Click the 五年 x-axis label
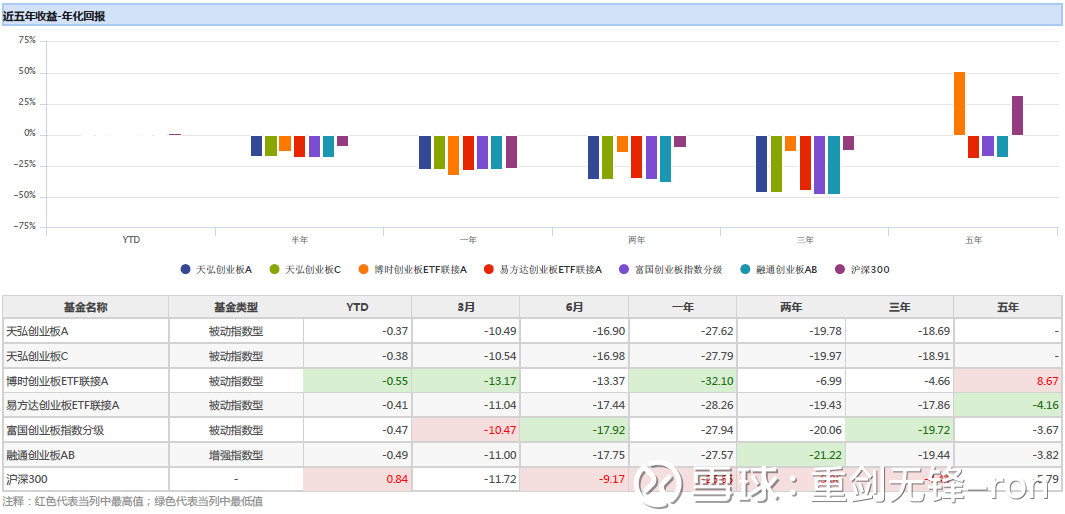Screen dimensions: 1065x514 click(973, 240)
